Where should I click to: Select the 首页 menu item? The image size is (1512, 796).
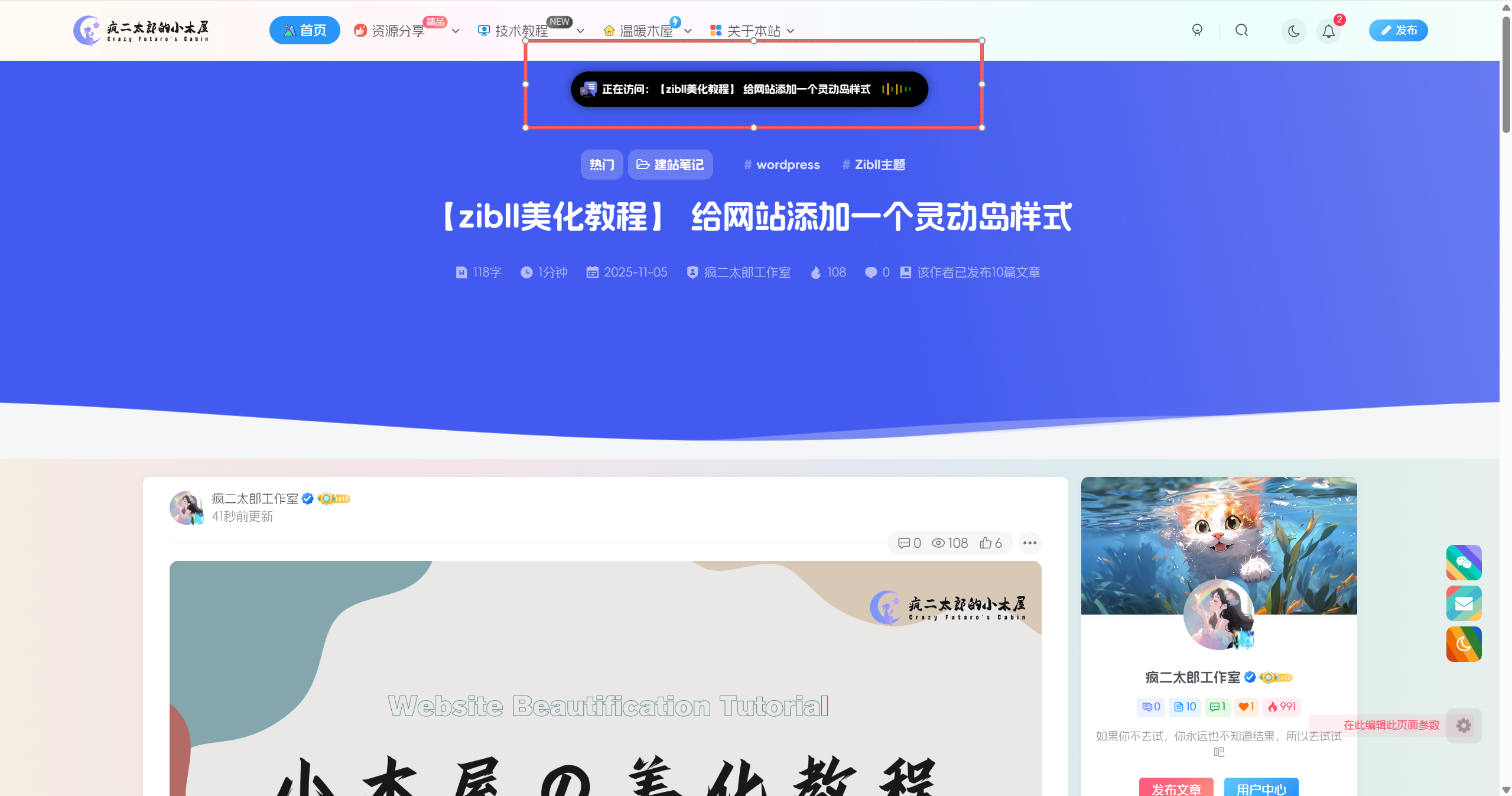point(304,30)
